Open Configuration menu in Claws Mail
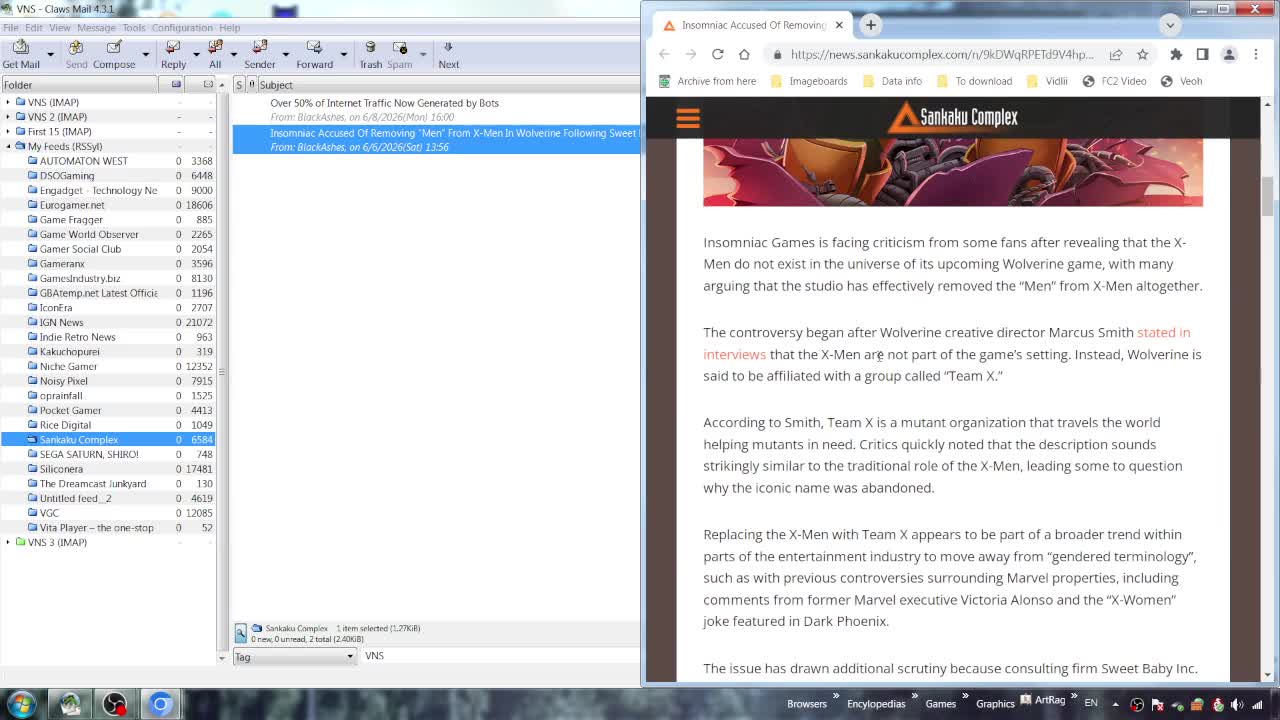The width and height of the screenshot is (1280, 720). [182, 27]
